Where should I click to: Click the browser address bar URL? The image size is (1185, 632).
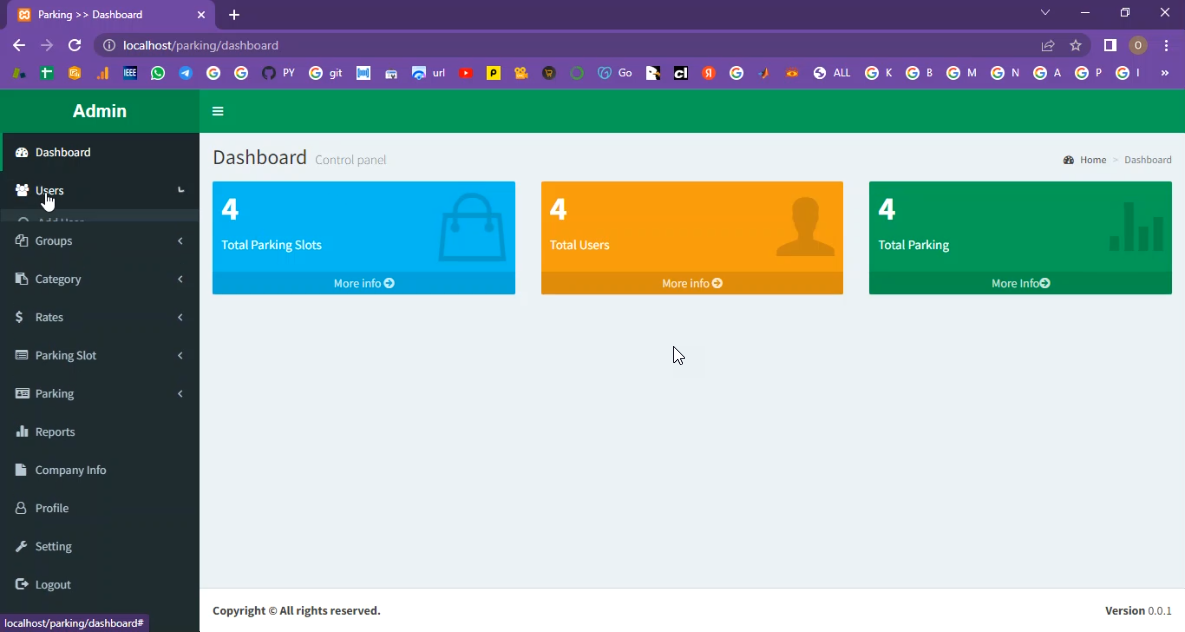[200, 45]
